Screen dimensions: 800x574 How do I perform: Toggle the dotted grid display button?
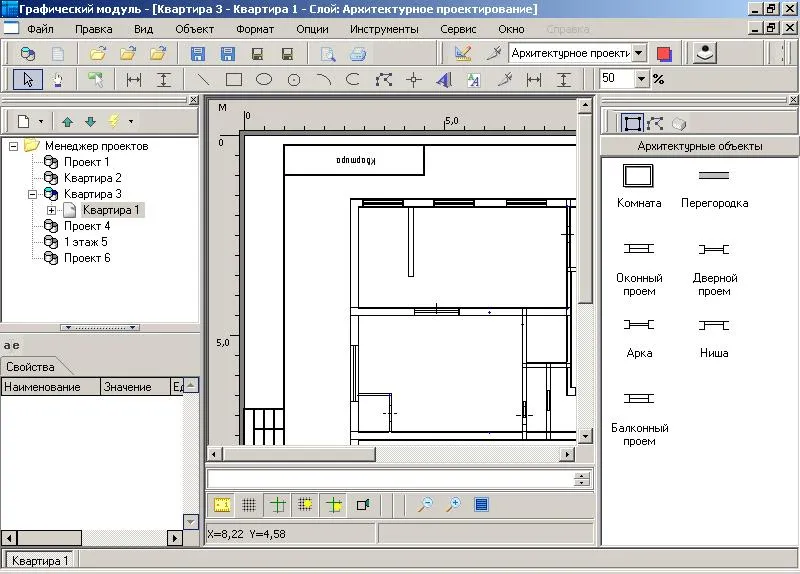249,505
